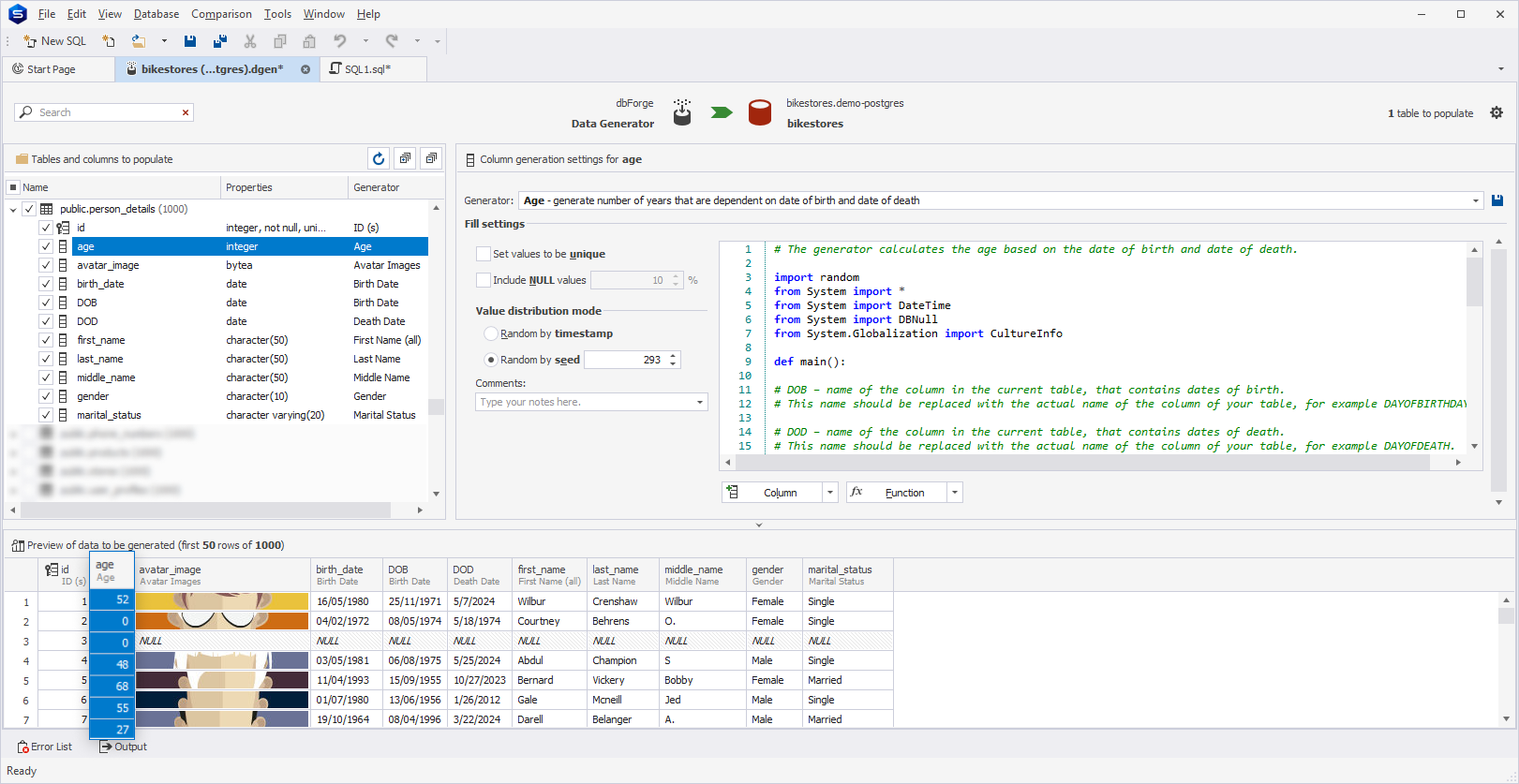Viewport: 1519px width, 784px height.
Task: Click the marital_status preview column header
Action: (x=848, y=574)
